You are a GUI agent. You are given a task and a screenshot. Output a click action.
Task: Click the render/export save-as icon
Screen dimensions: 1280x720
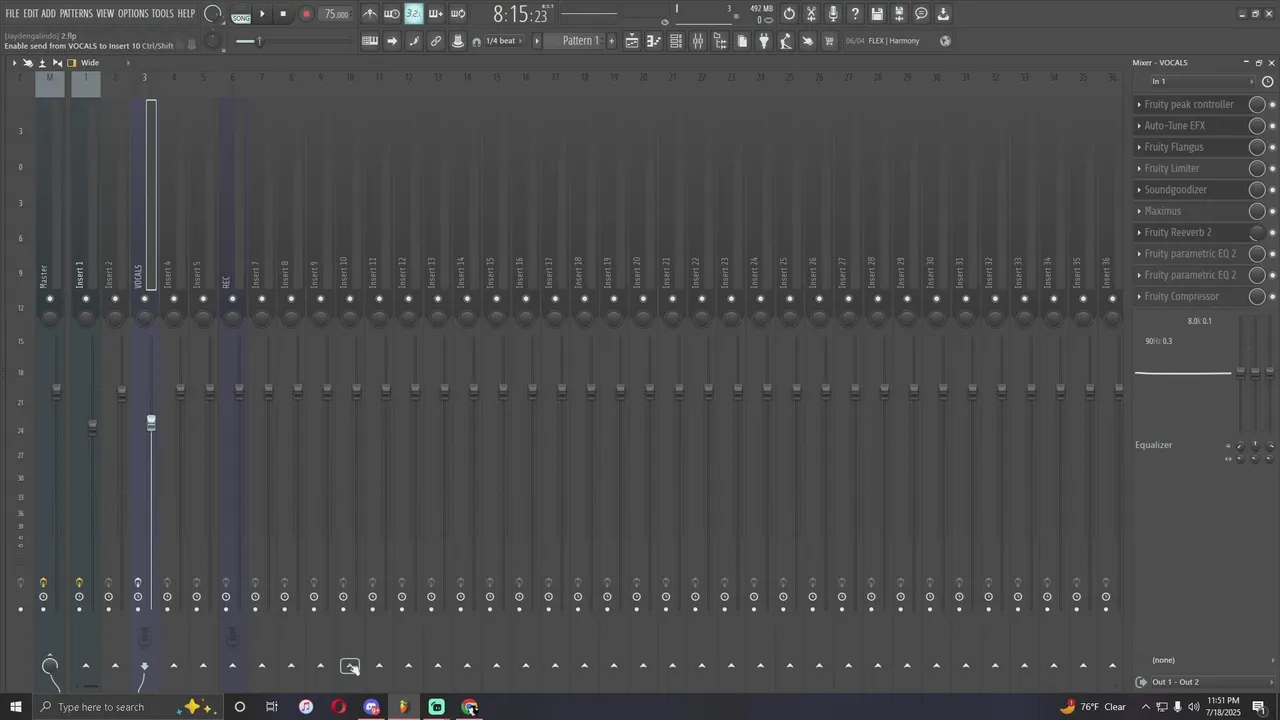pos(899,14)
